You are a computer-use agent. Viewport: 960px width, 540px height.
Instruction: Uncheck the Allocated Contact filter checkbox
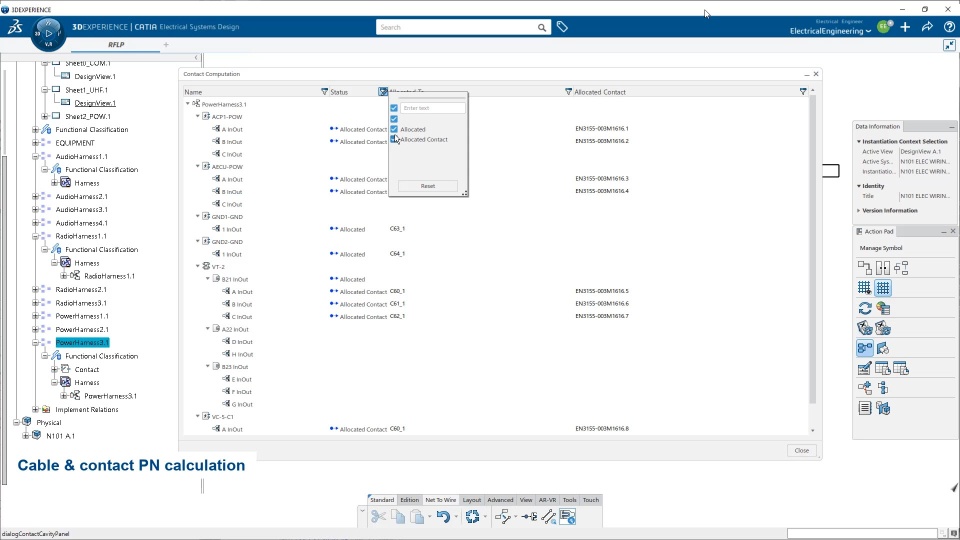click(394, 140)
